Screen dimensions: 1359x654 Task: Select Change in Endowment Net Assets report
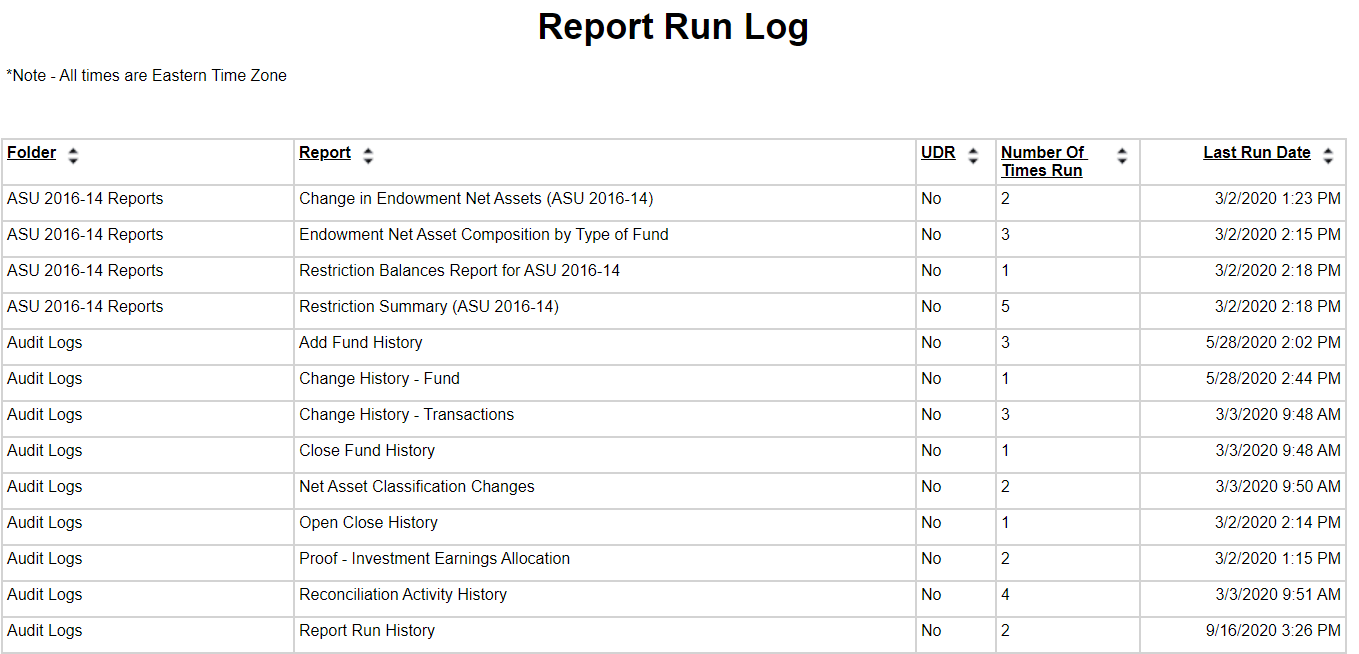(476, 199)
